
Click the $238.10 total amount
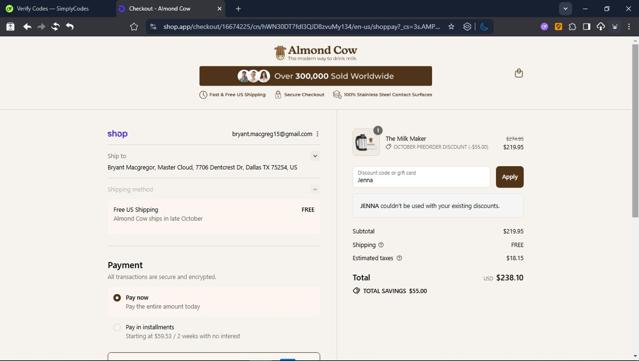click(x=509, y=278)
